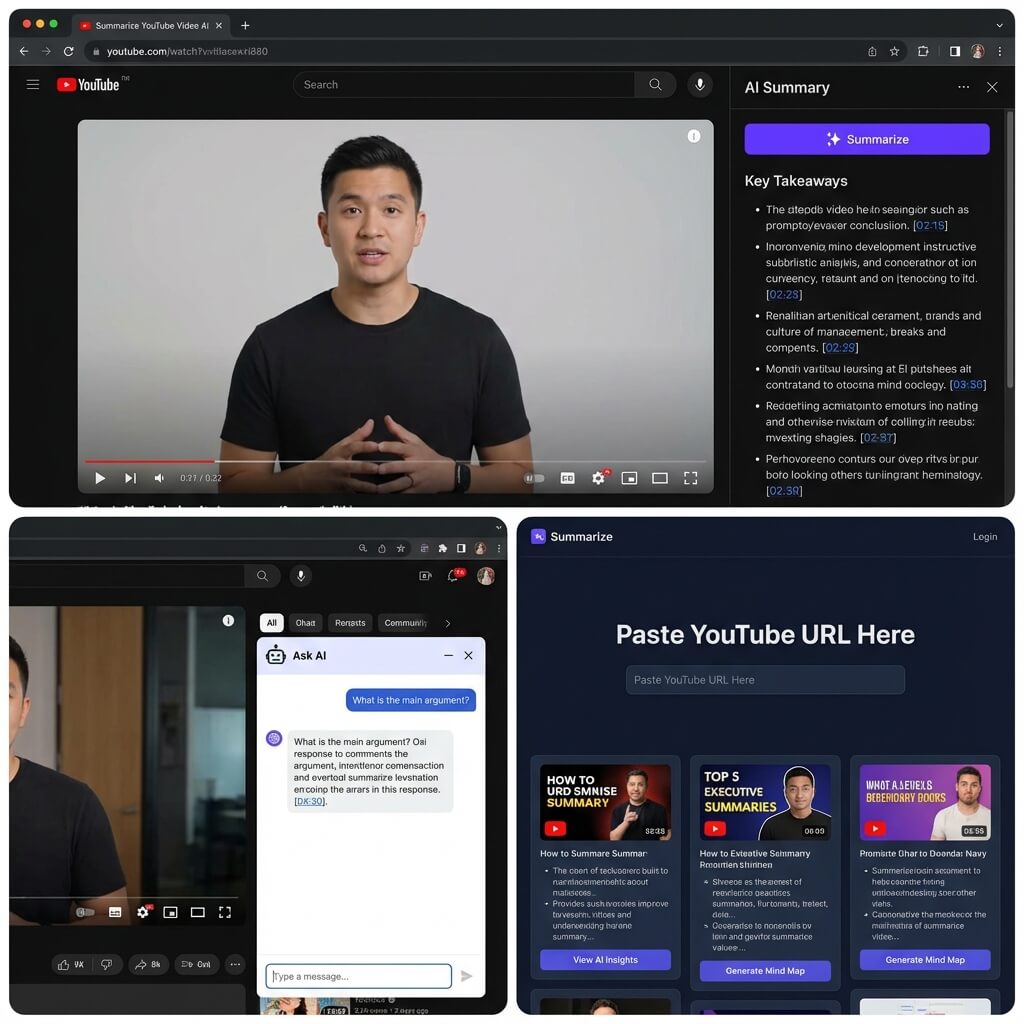Viewport: 1024px width, 1024px height.
Task: Collapse the Ask AI chat window
Action: (448, 655)
